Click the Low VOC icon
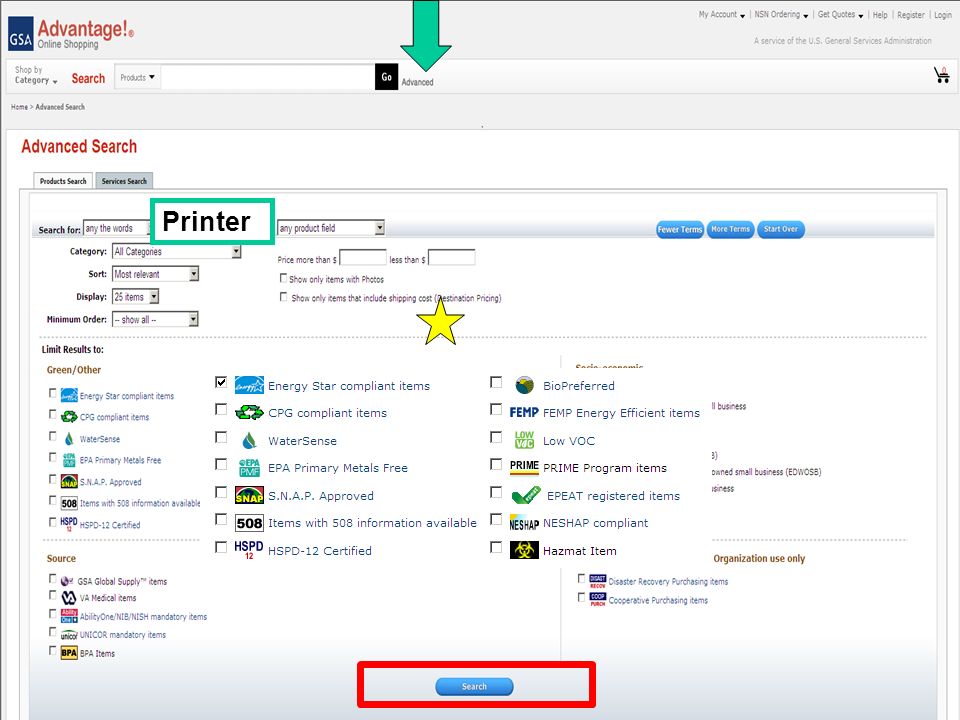The width and height of the screenshot is (960, 720). (x=524, y=440)
